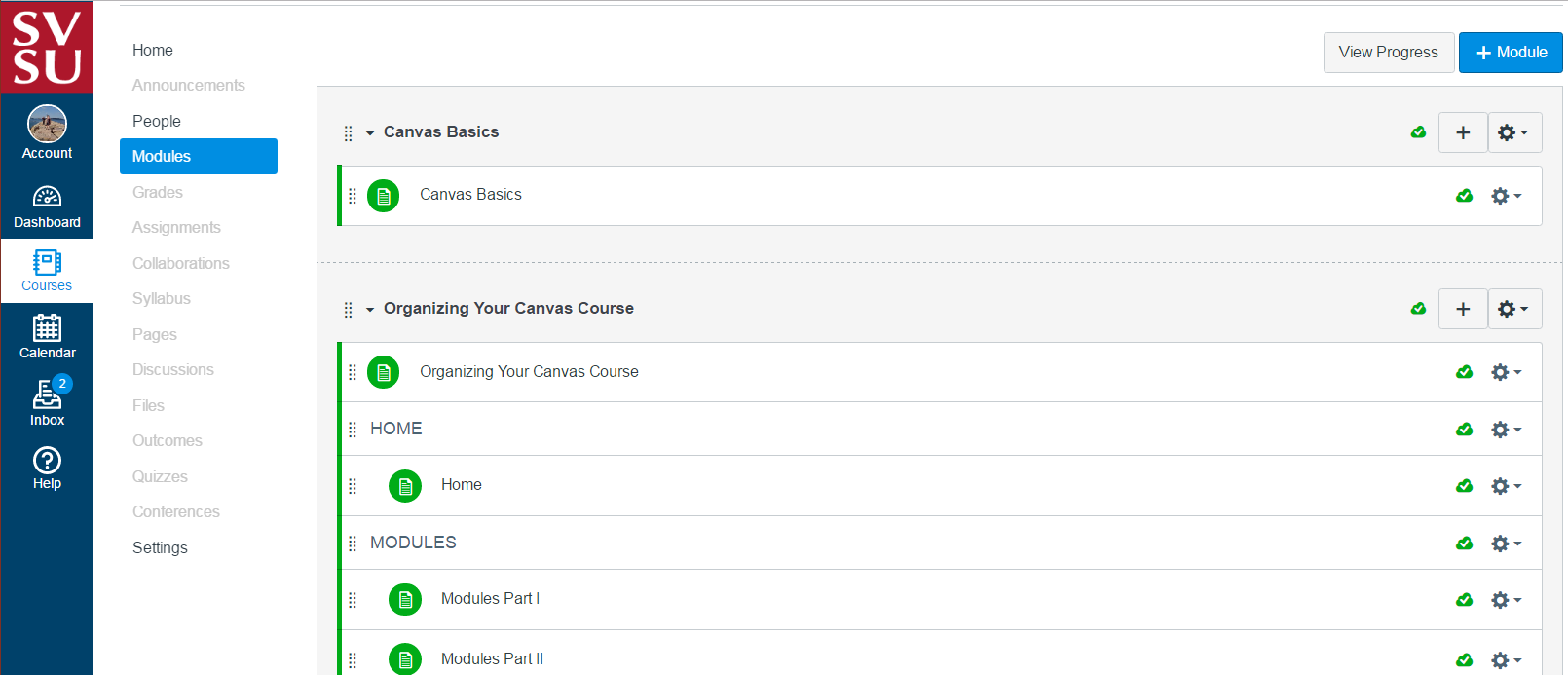
Task: Toggle publish cloud for Organizing Your Canvas Course item
Action: coord(1464,372)
